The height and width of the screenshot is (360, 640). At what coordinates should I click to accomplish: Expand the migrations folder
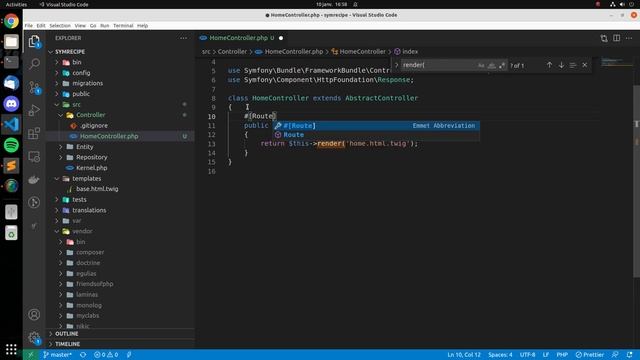(120, 83)
